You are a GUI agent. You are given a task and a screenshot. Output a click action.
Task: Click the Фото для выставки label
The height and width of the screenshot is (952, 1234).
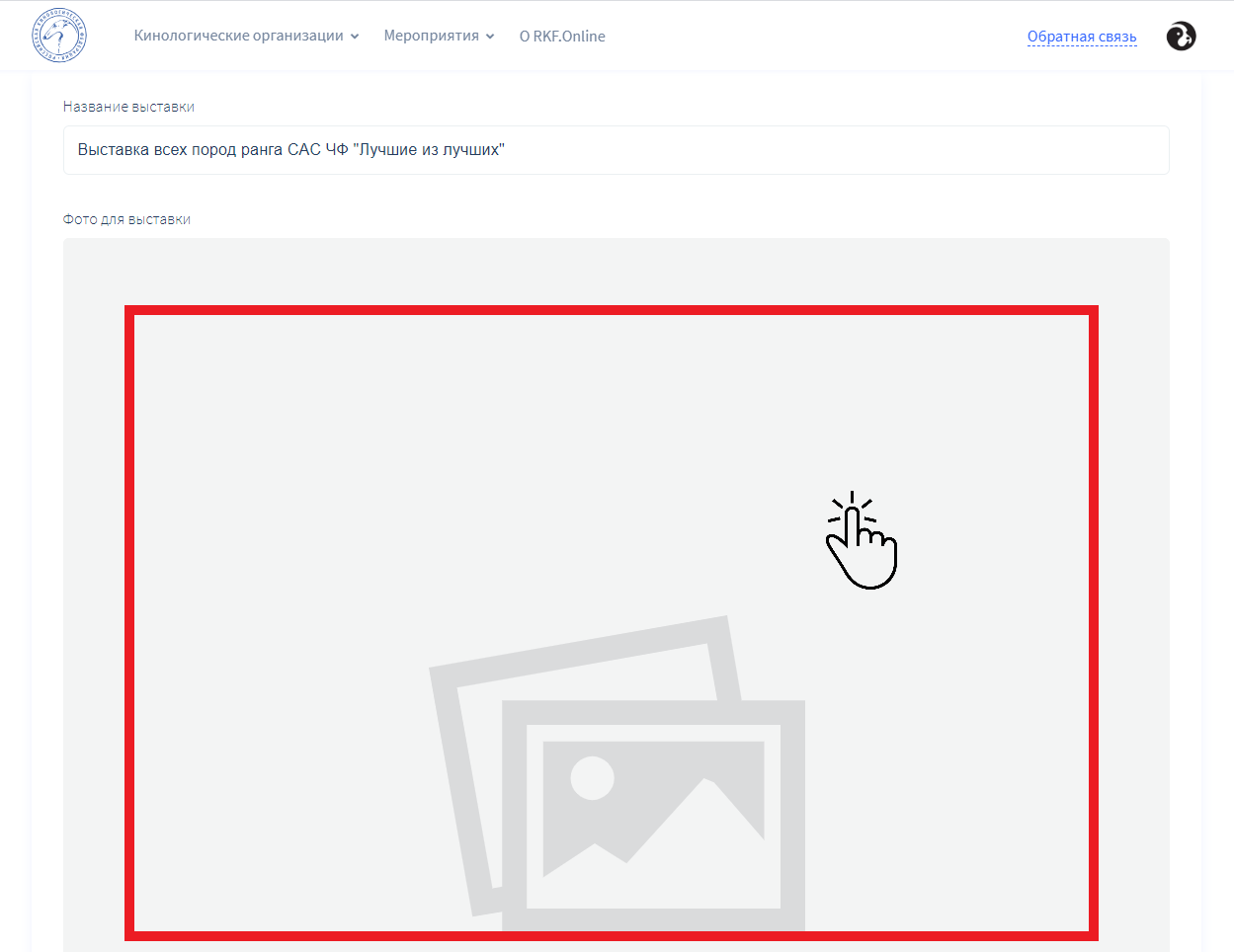126,219
